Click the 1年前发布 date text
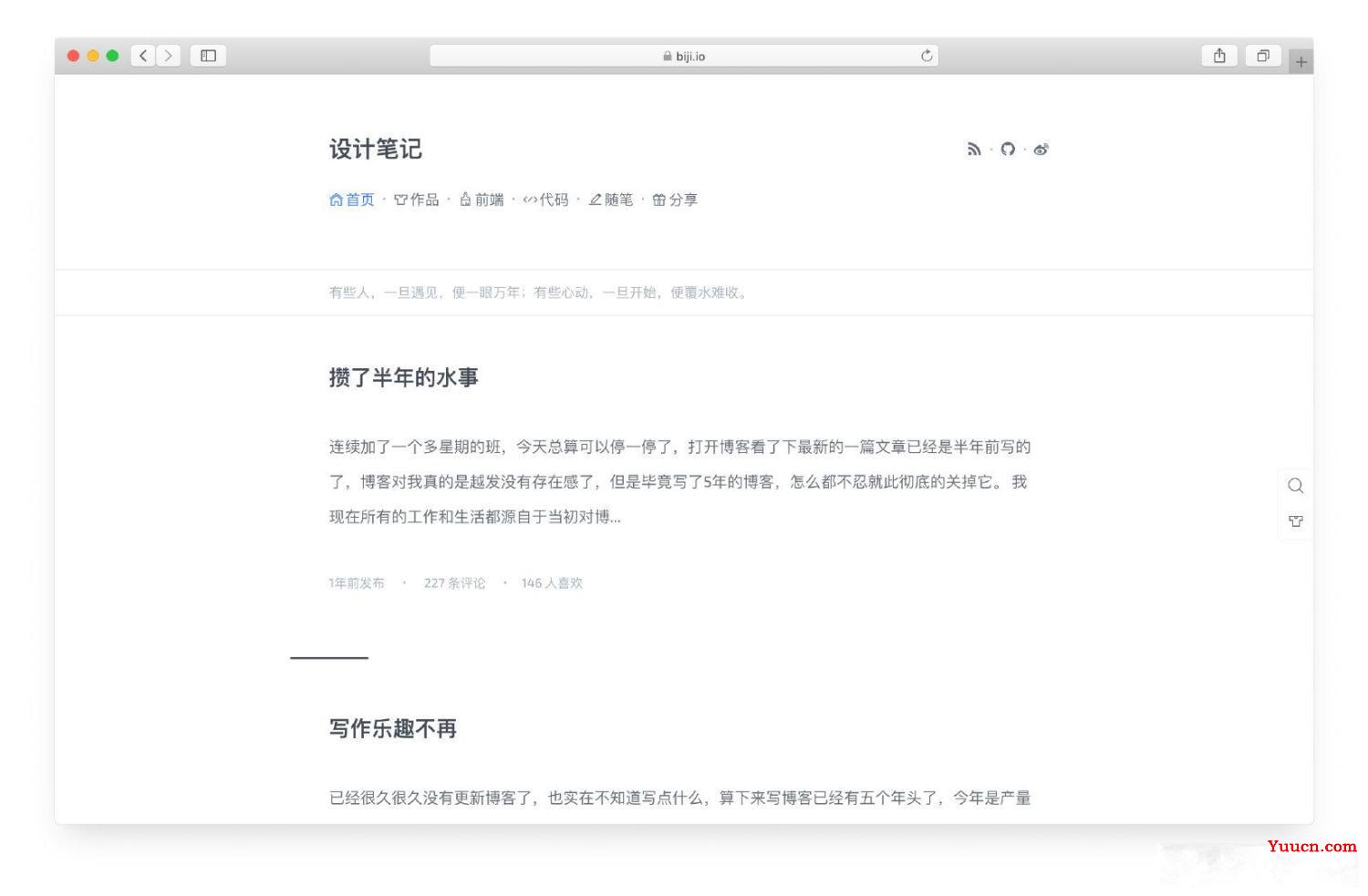Viewport: 1368px width, 896px height. [x=357, y=583]
